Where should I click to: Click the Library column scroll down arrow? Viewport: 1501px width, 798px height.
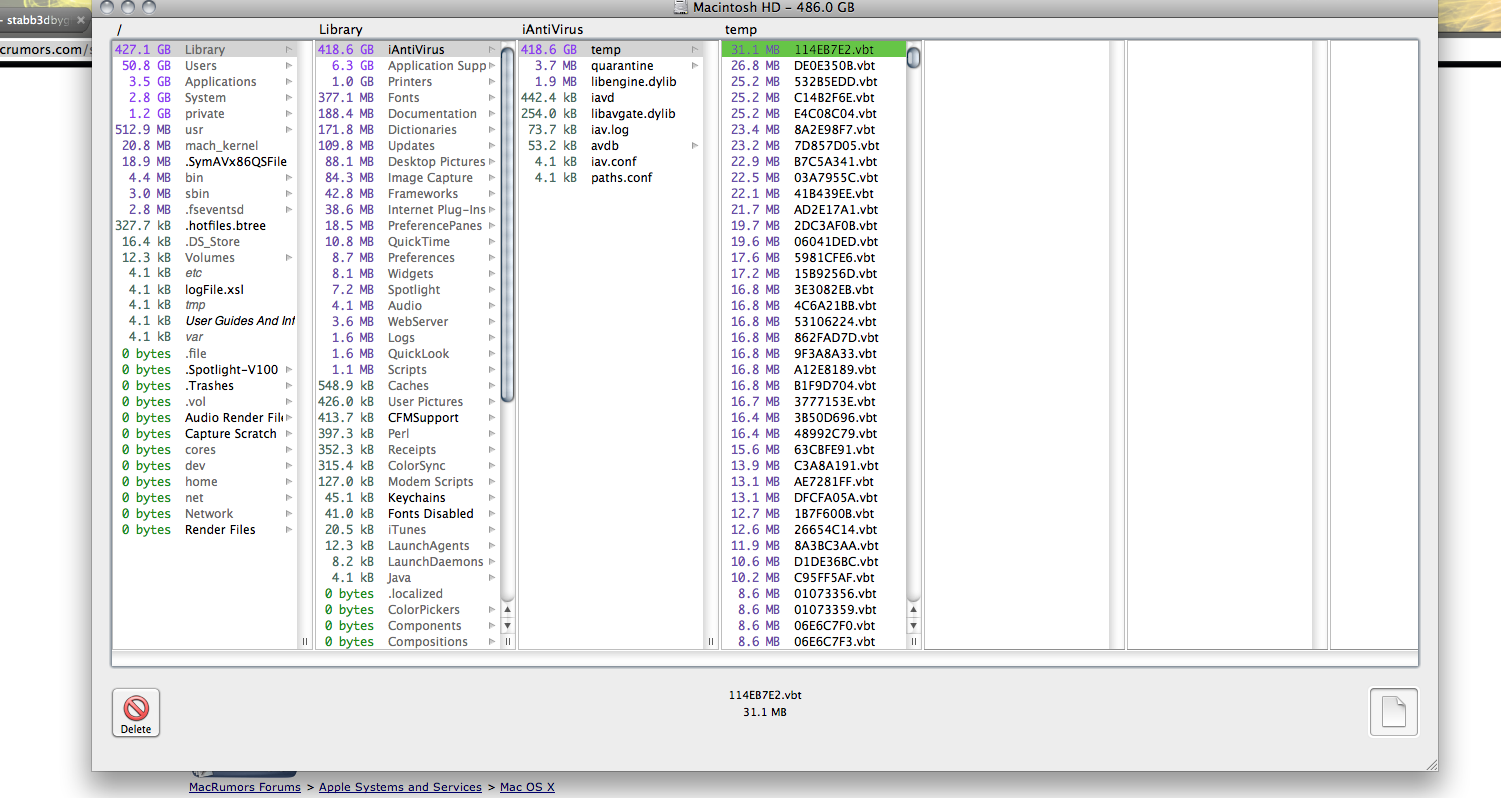pos(507,625)
